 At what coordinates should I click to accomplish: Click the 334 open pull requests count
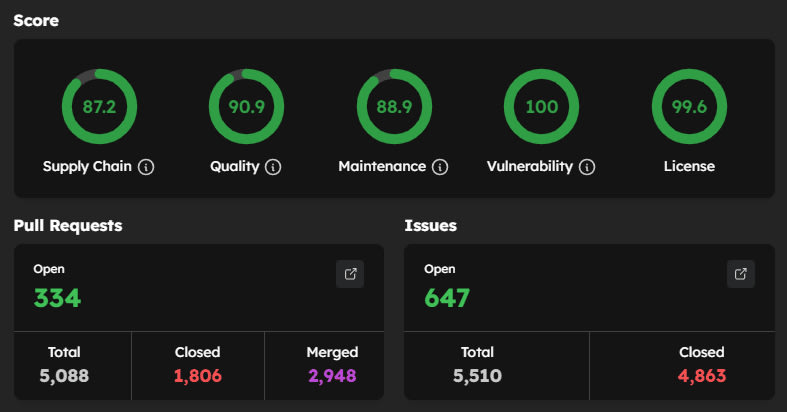point(57,298)
